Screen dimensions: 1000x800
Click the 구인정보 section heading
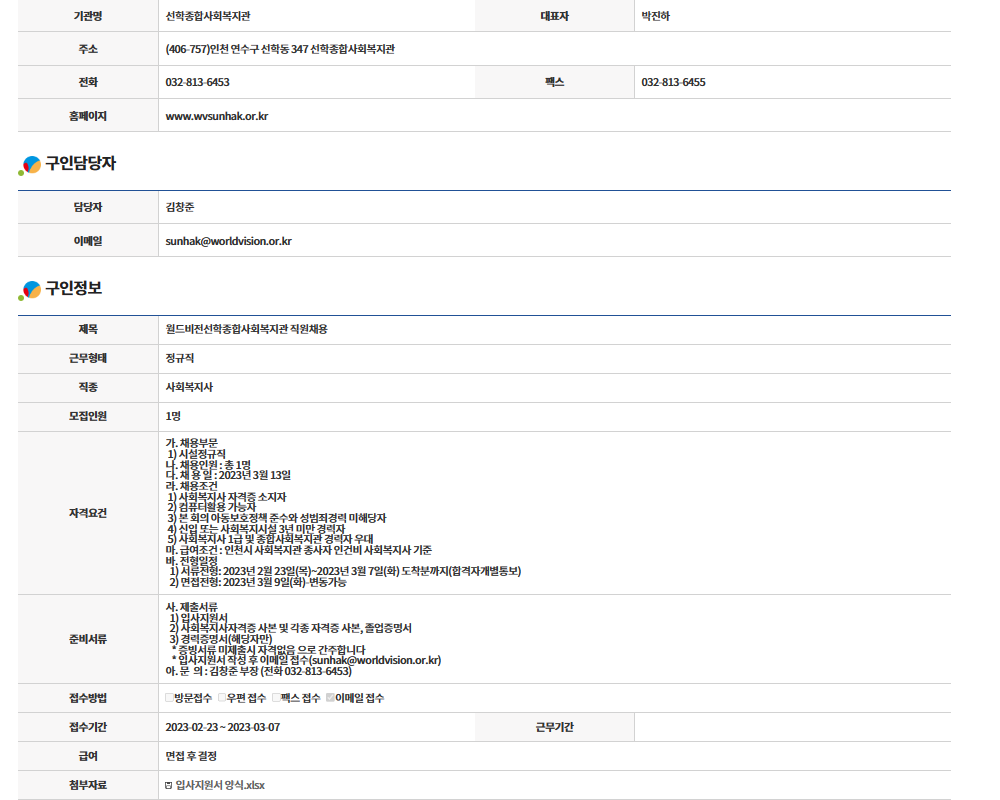click(73, 288)
